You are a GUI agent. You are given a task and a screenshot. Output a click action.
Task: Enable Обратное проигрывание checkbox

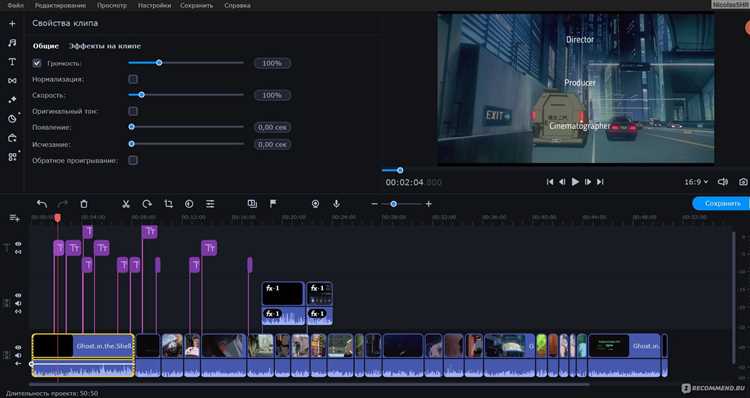click(x=133, y=160)
